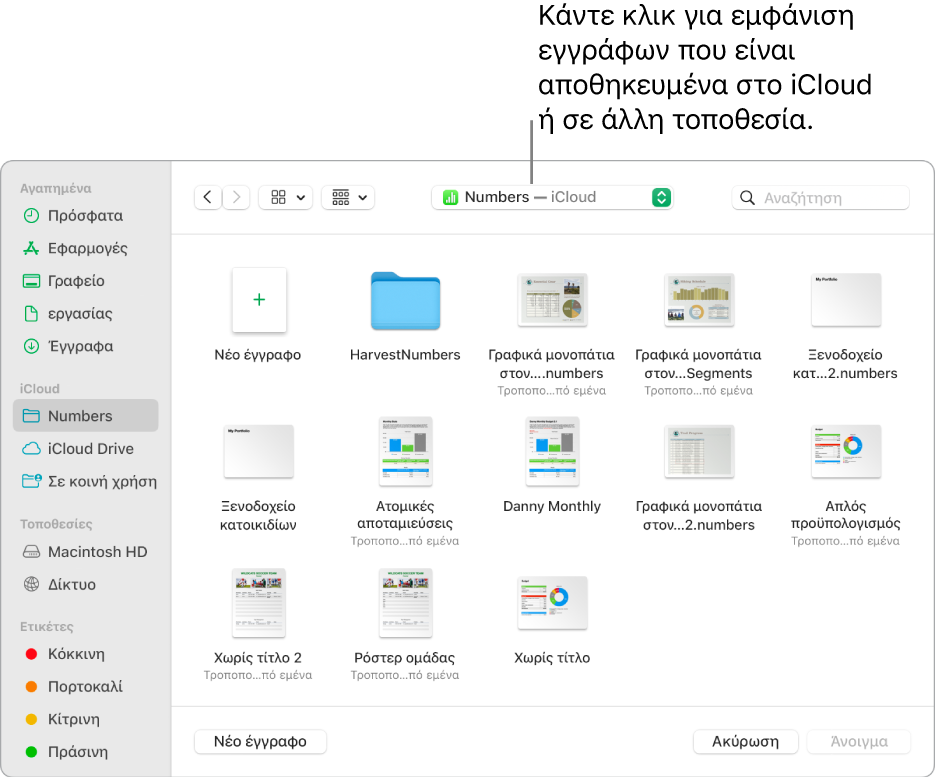
Task: Select Macintosh HD in the sidebar
Action: pyautogui.click(x=85, y=552)
